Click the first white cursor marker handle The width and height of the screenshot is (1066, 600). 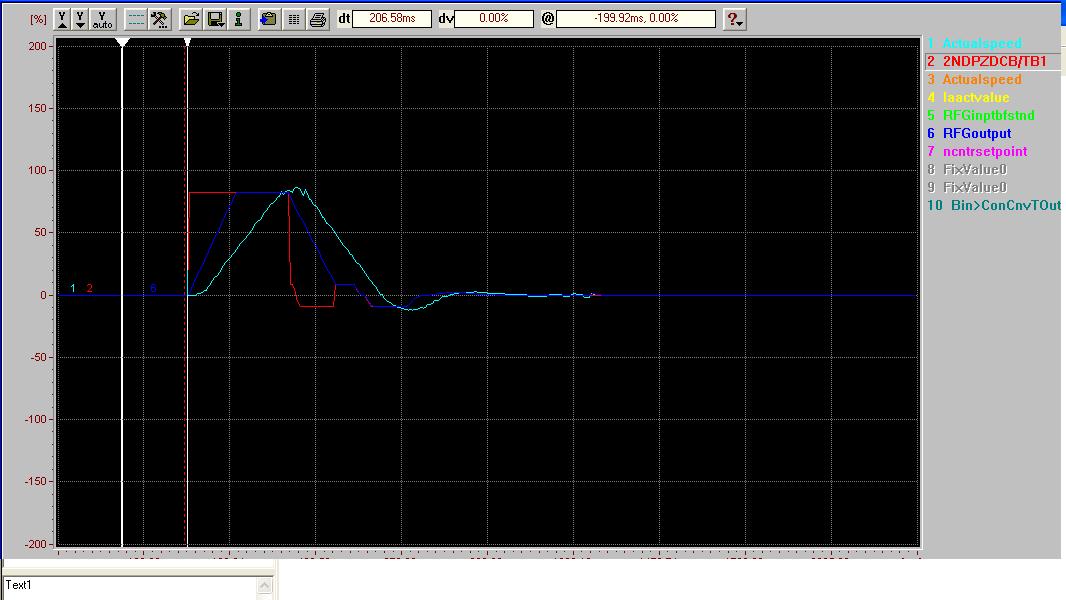(x=122, y=43)
